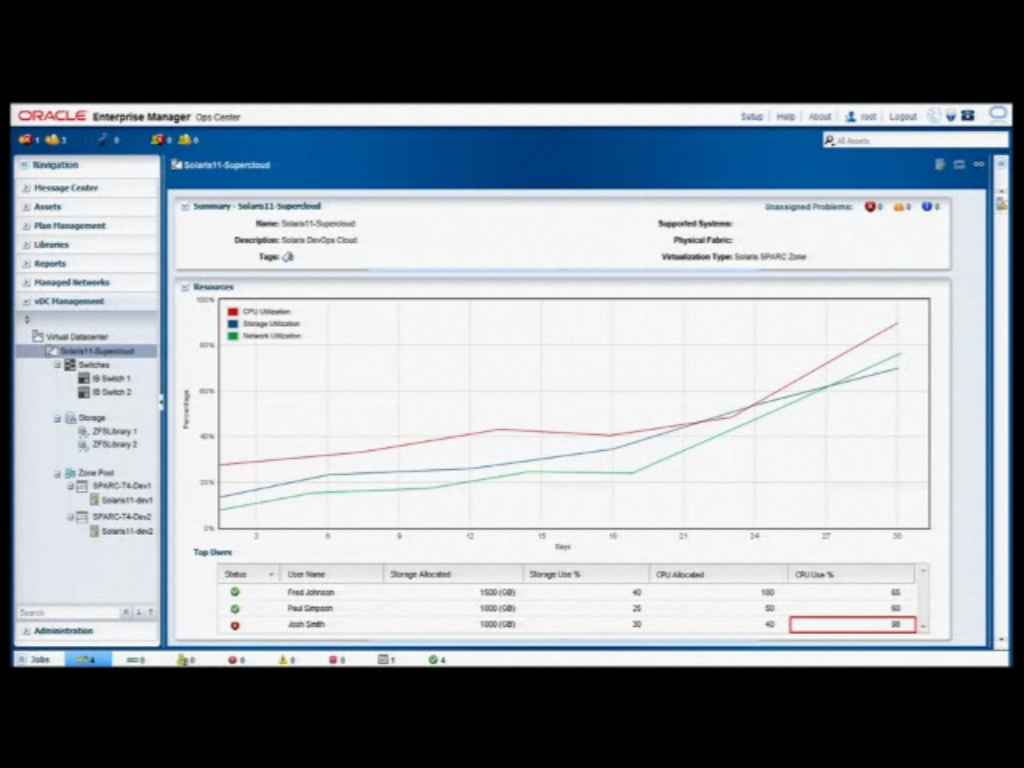Click the globe icon in header

(934, 116)
